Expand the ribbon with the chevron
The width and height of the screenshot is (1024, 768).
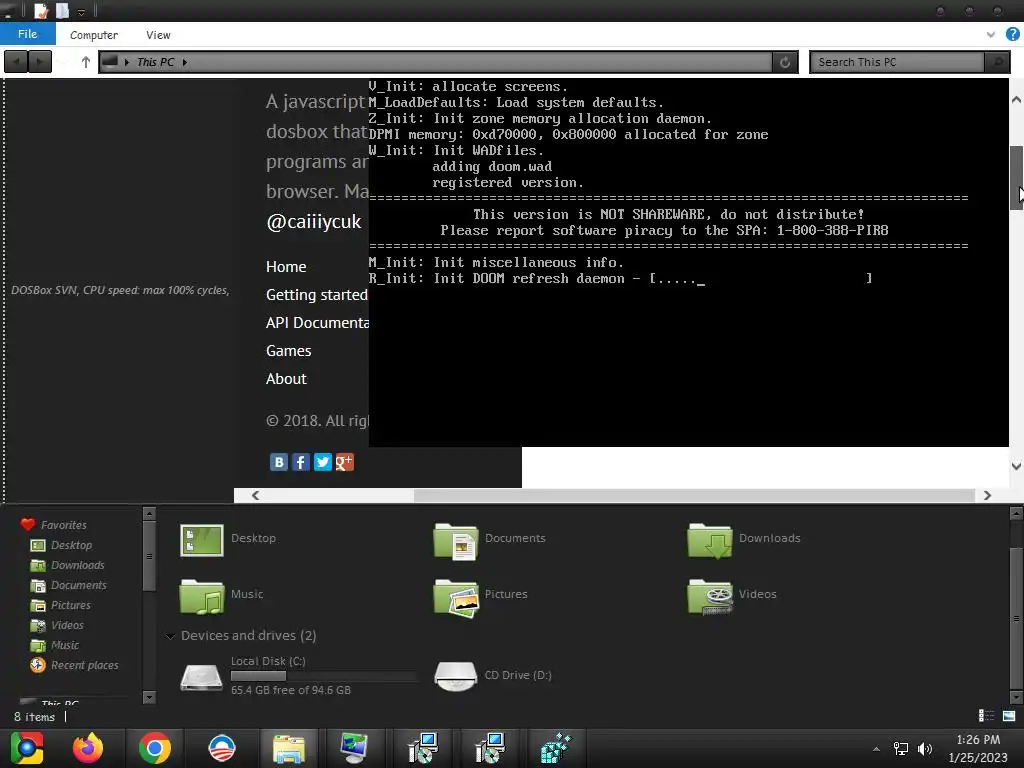pos(991,35)
